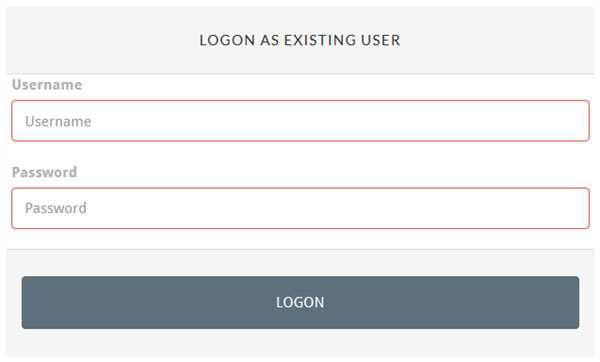Click the gray placeholder text 'Password'
Image resolution: width=600 pixels, height=362 pixels.
tap(56, 208)
